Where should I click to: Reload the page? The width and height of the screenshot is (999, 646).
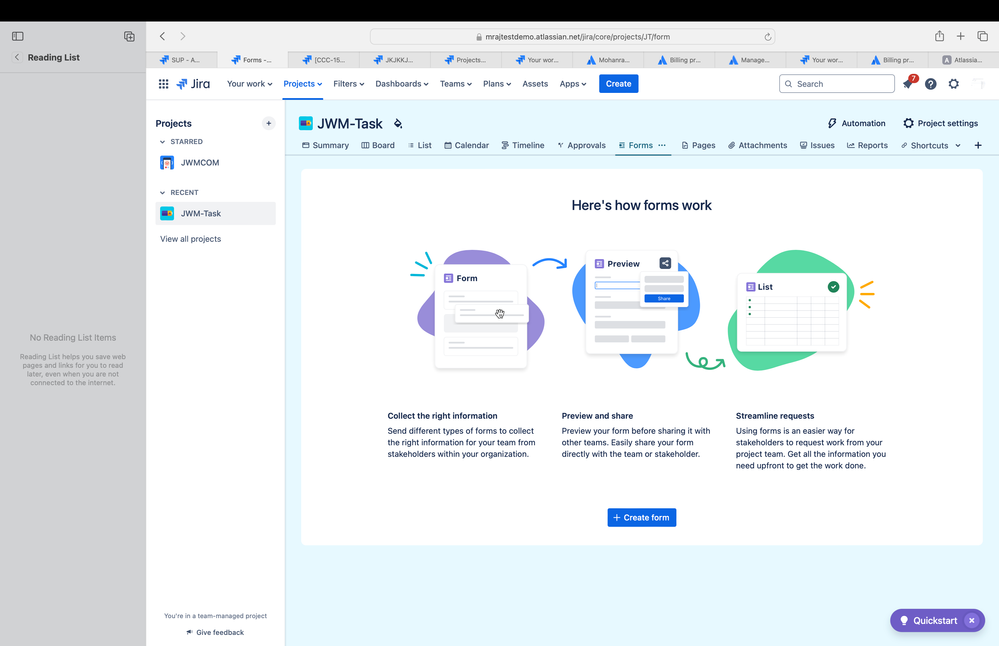click(768, 36)
